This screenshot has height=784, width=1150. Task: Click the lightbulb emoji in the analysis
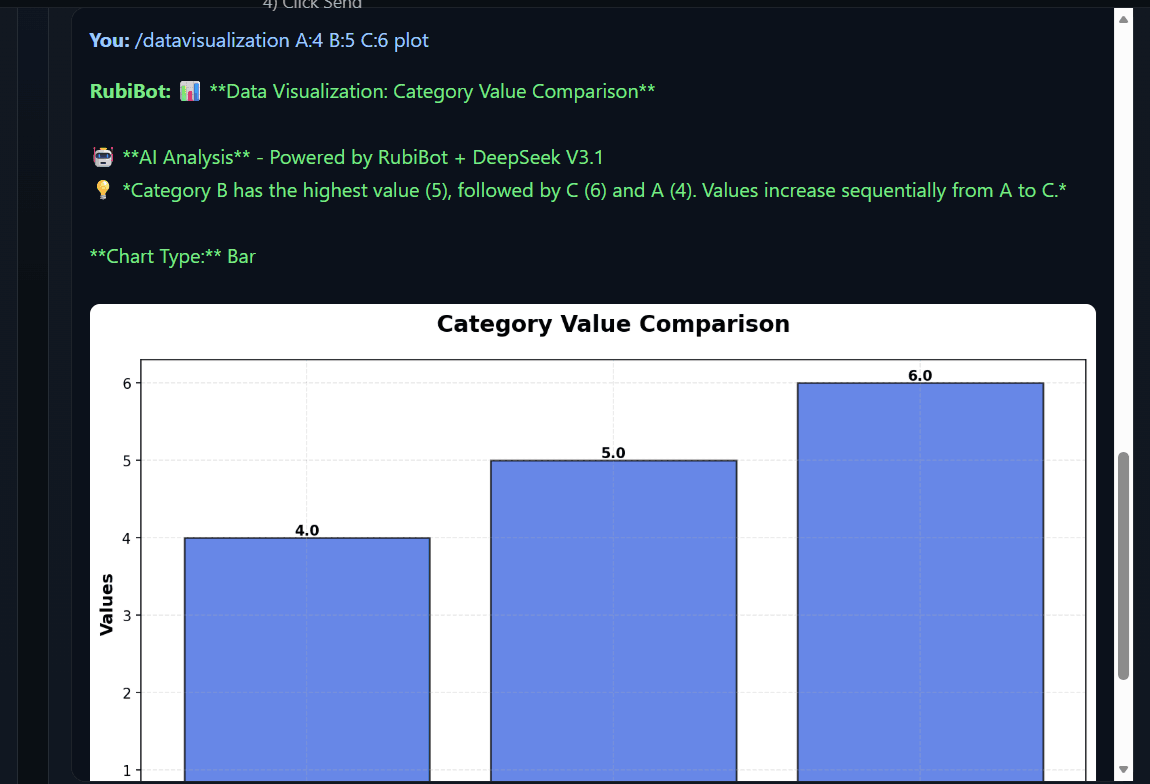102,190
